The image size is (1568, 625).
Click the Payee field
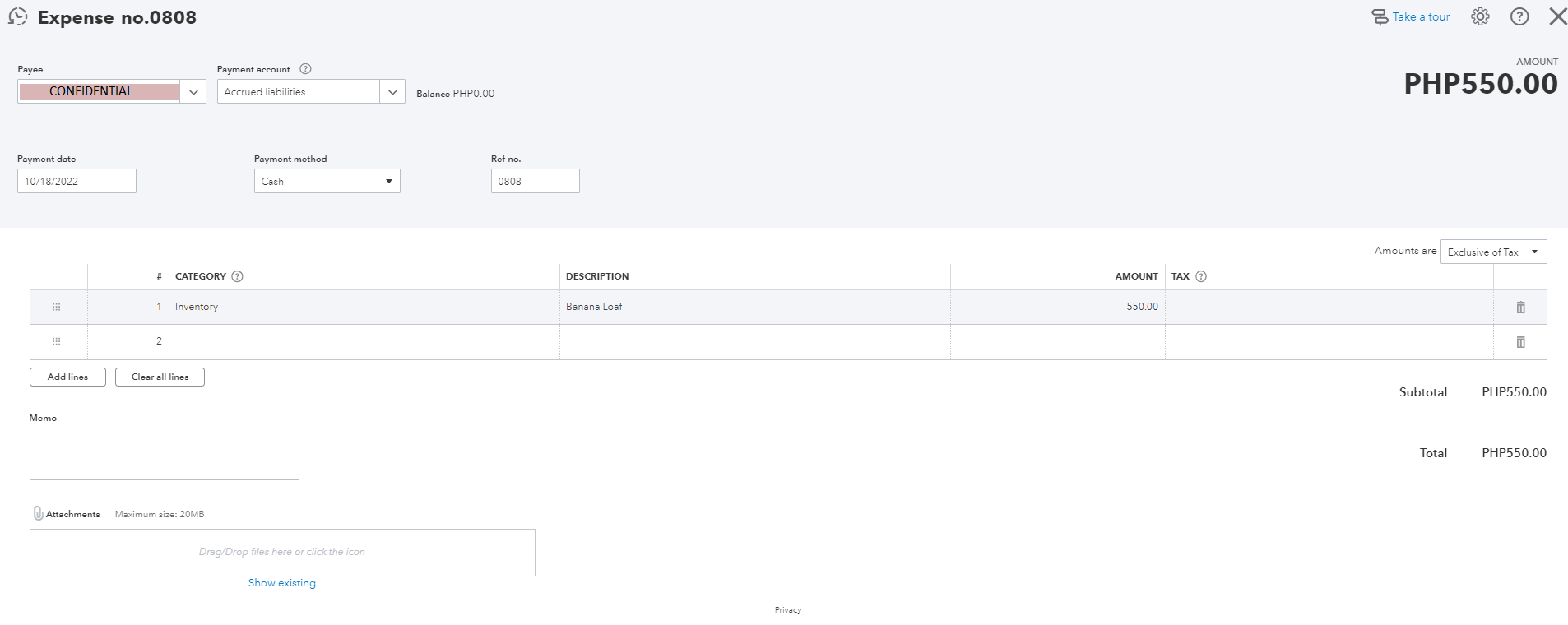point(99,91)
